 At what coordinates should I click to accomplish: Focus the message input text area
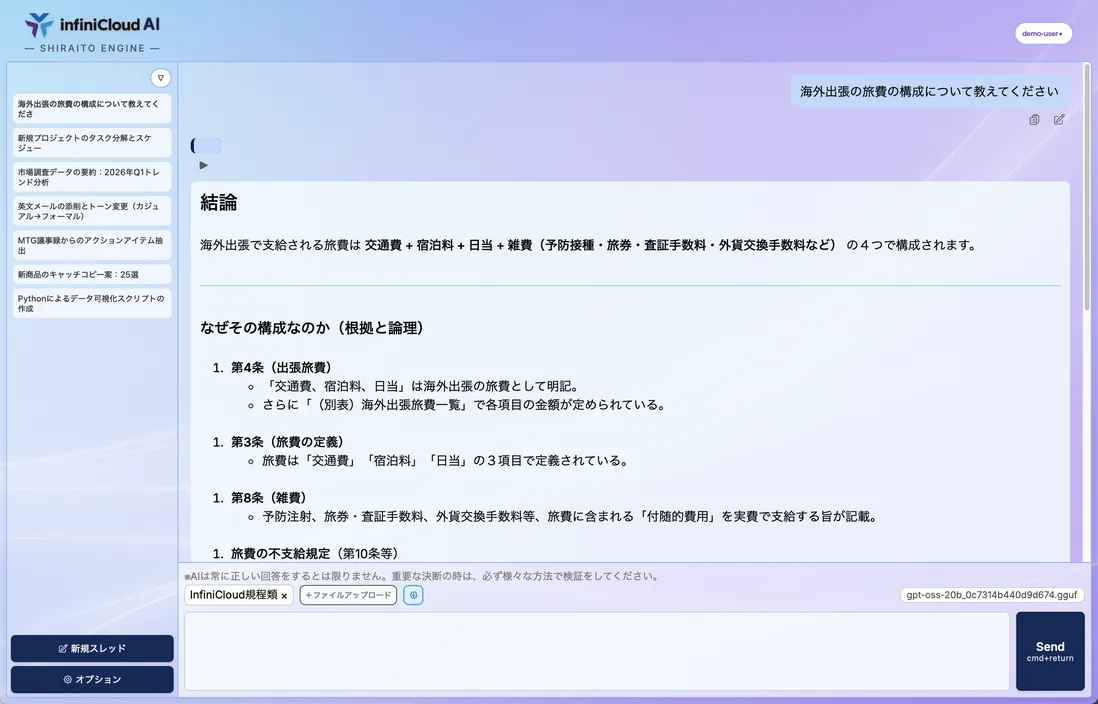coord(597,651)
